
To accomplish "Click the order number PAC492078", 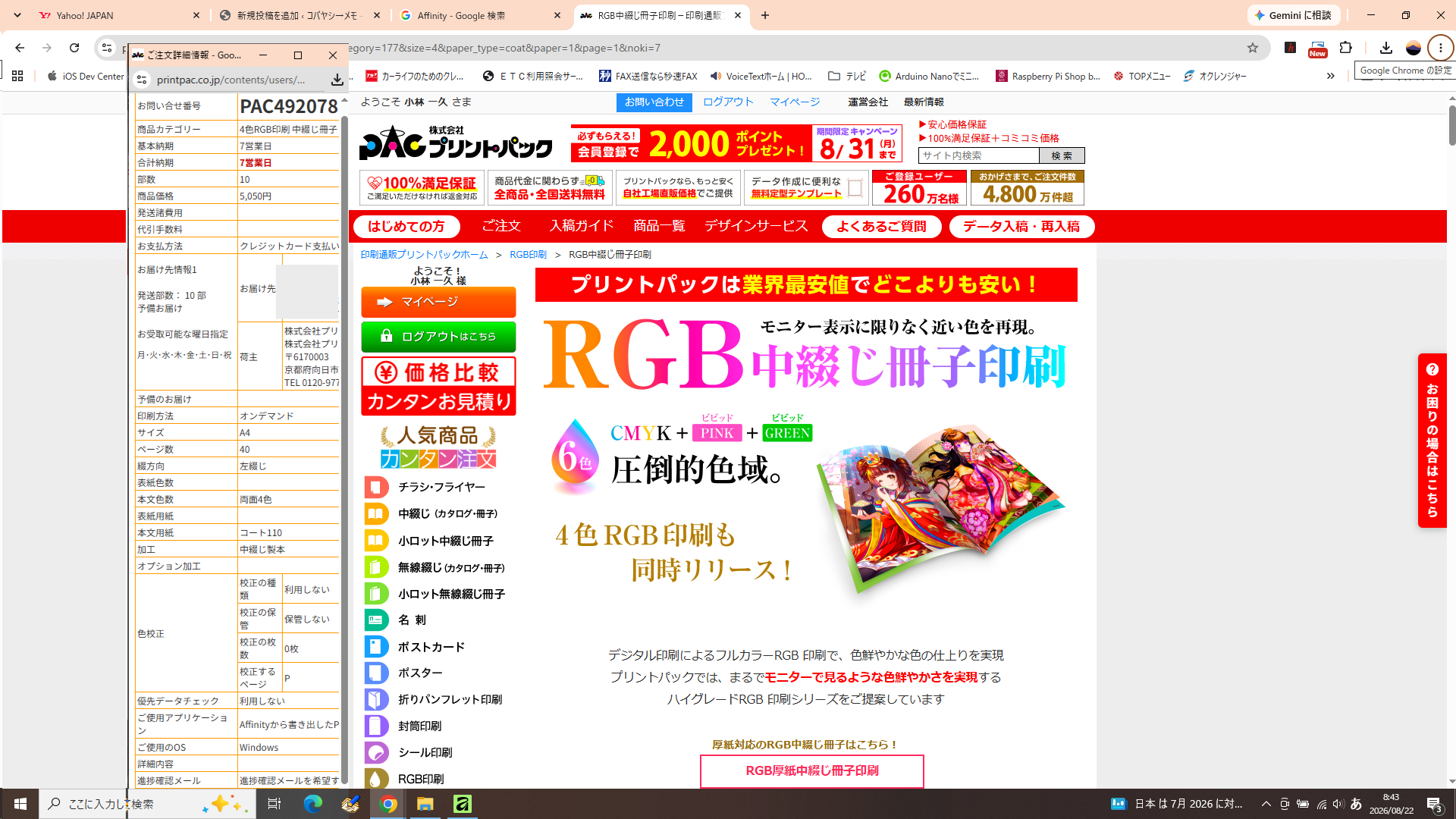I will [x=289, y=106].
